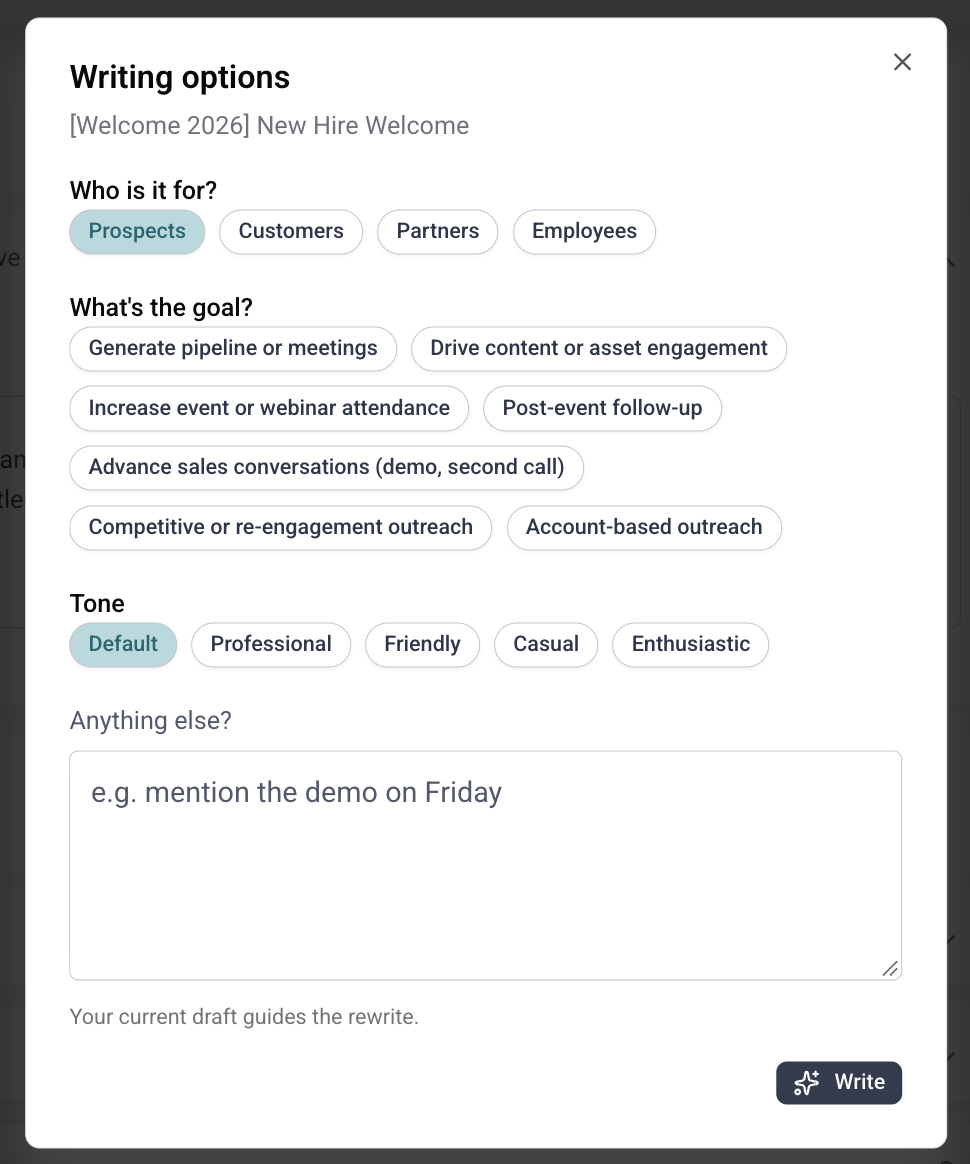Pick Employees as the audience
Viewport: 970px width, 1164px height.
tap(584, 232)
